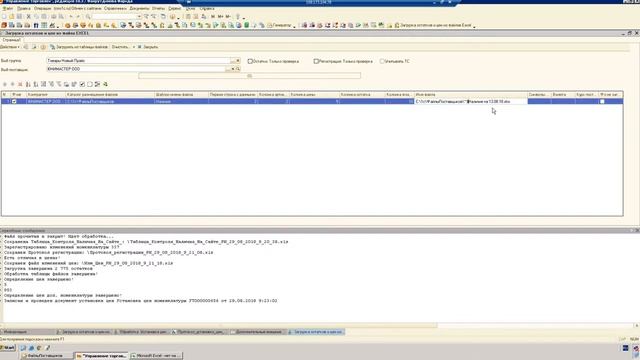Viewport: 640px width, 360px height.
Task: Open the Справка menu
Action: click(x=207, y=8)
